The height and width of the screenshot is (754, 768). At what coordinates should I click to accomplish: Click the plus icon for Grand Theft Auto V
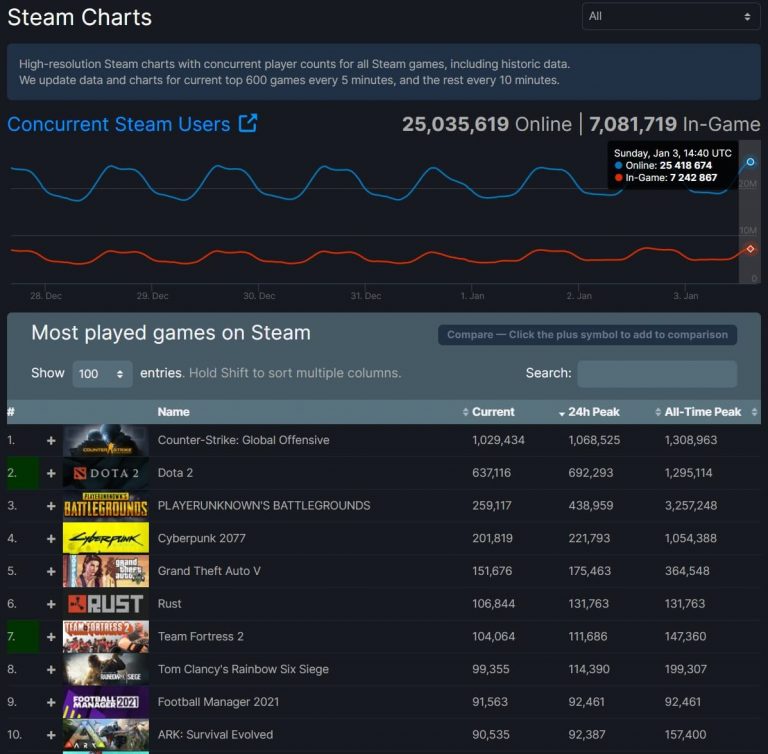(x=51, y=571)
